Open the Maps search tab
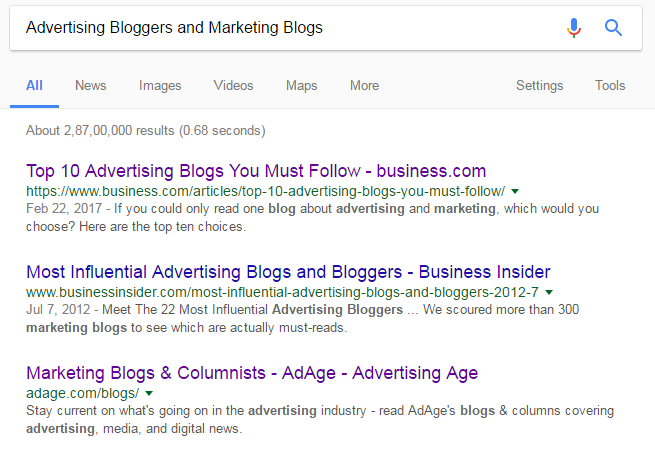 coord(302,86)
